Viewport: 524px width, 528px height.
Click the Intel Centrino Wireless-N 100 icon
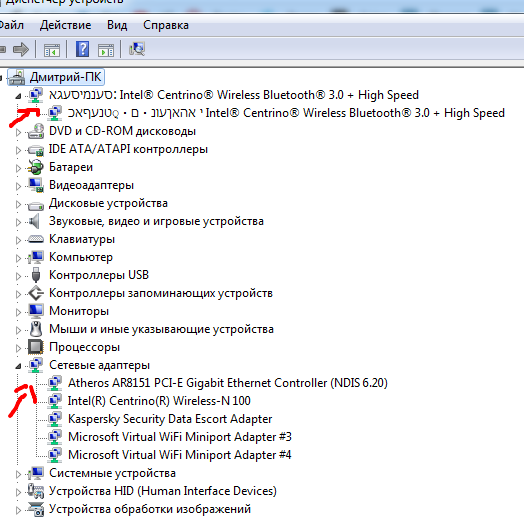click(x=55, y=401)
